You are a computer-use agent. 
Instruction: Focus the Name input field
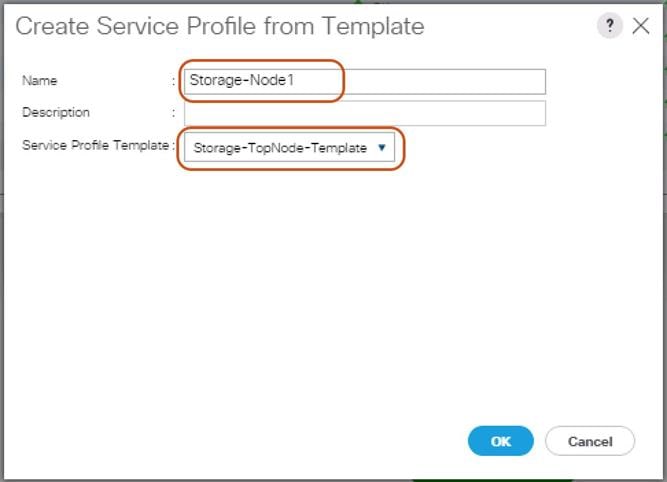(x=365, y=81)
